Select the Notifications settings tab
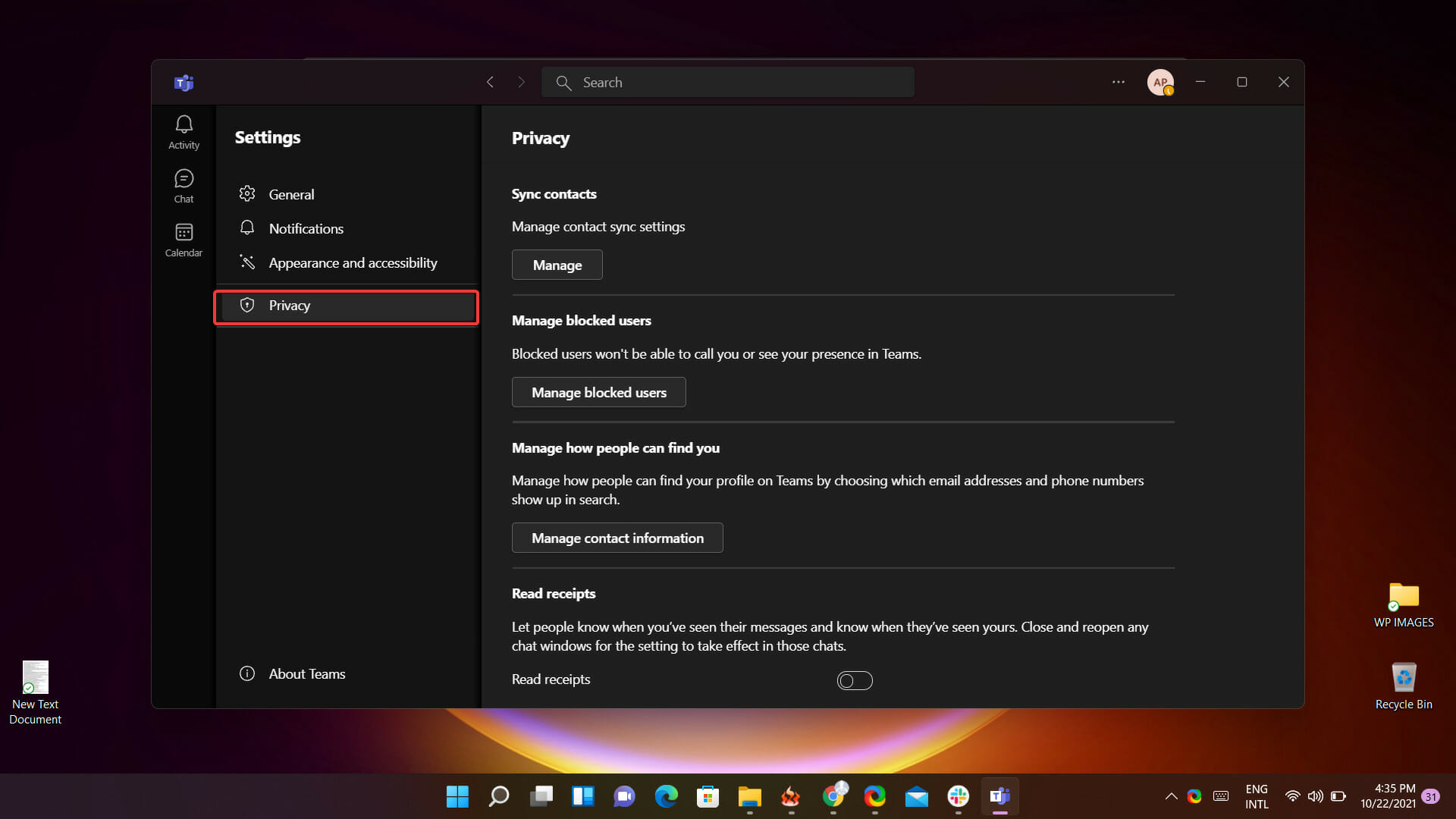The width and height of the screenshot is (1456, 819). 306,228
